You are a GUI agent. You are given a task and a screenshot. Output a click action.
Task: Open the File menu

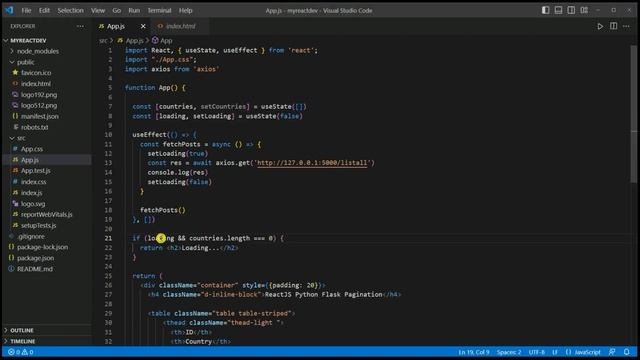click(x=26, y=11)
